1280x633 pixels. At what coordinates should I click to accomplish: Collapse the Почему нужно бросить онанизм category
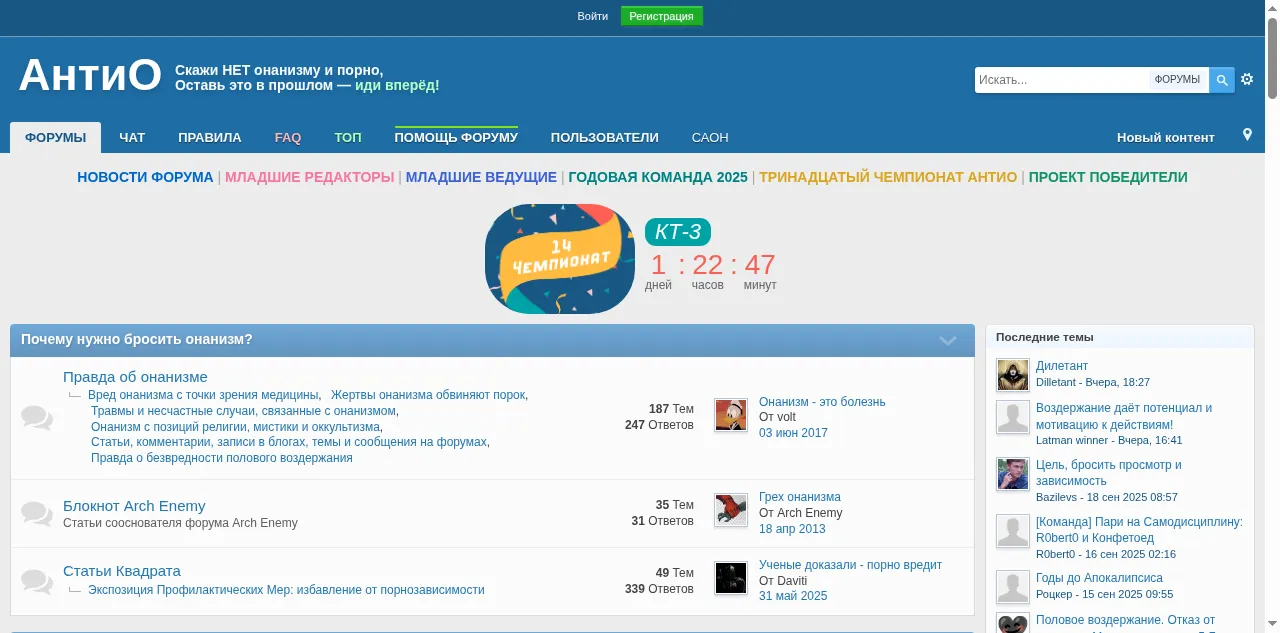click(948, 340)
